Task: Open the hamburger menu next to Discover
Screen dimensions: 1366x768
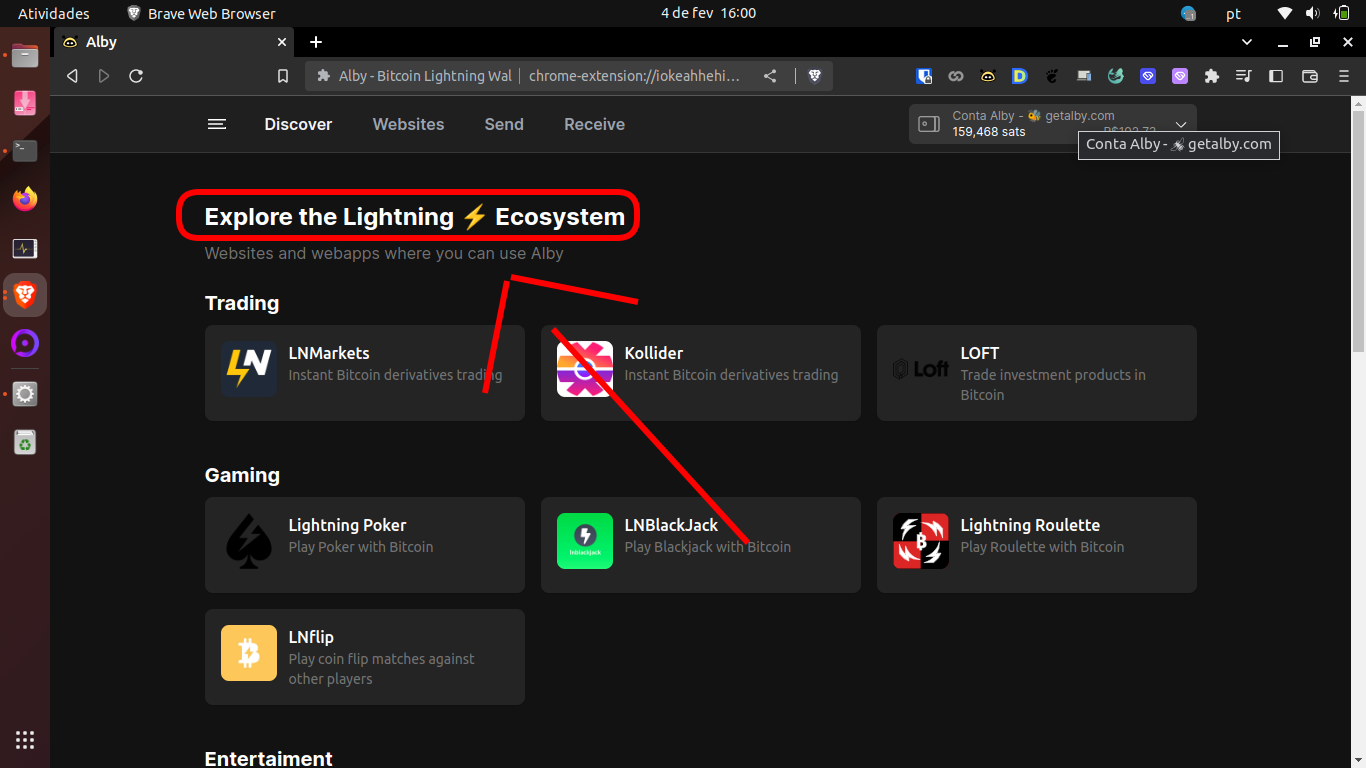Action: click(217, 124)
